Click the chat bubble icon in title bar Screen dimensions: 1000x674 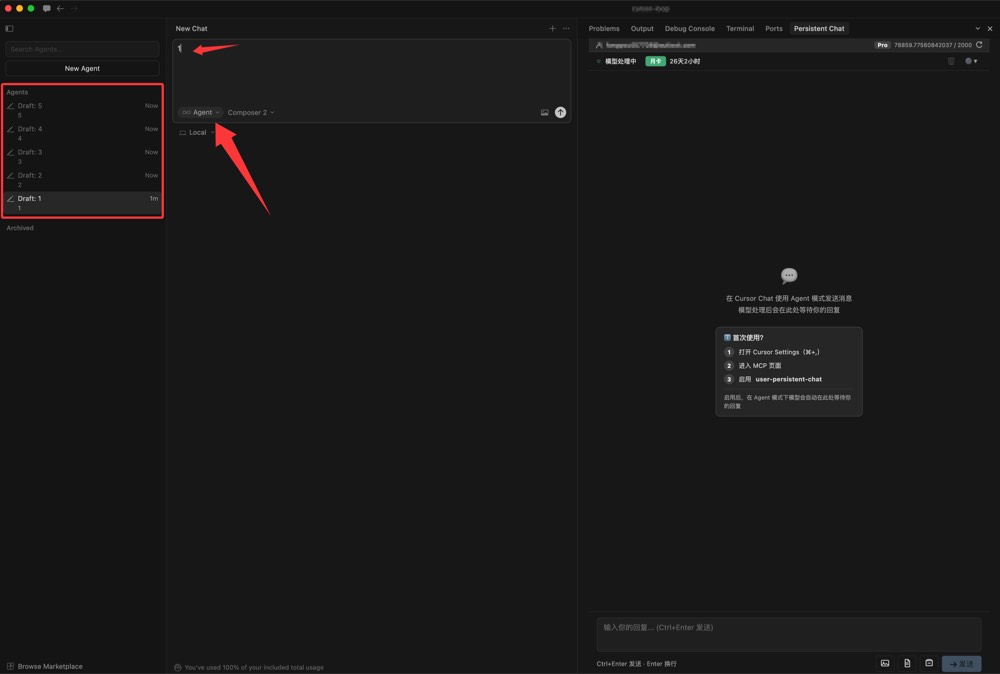[x=46, y=8]
